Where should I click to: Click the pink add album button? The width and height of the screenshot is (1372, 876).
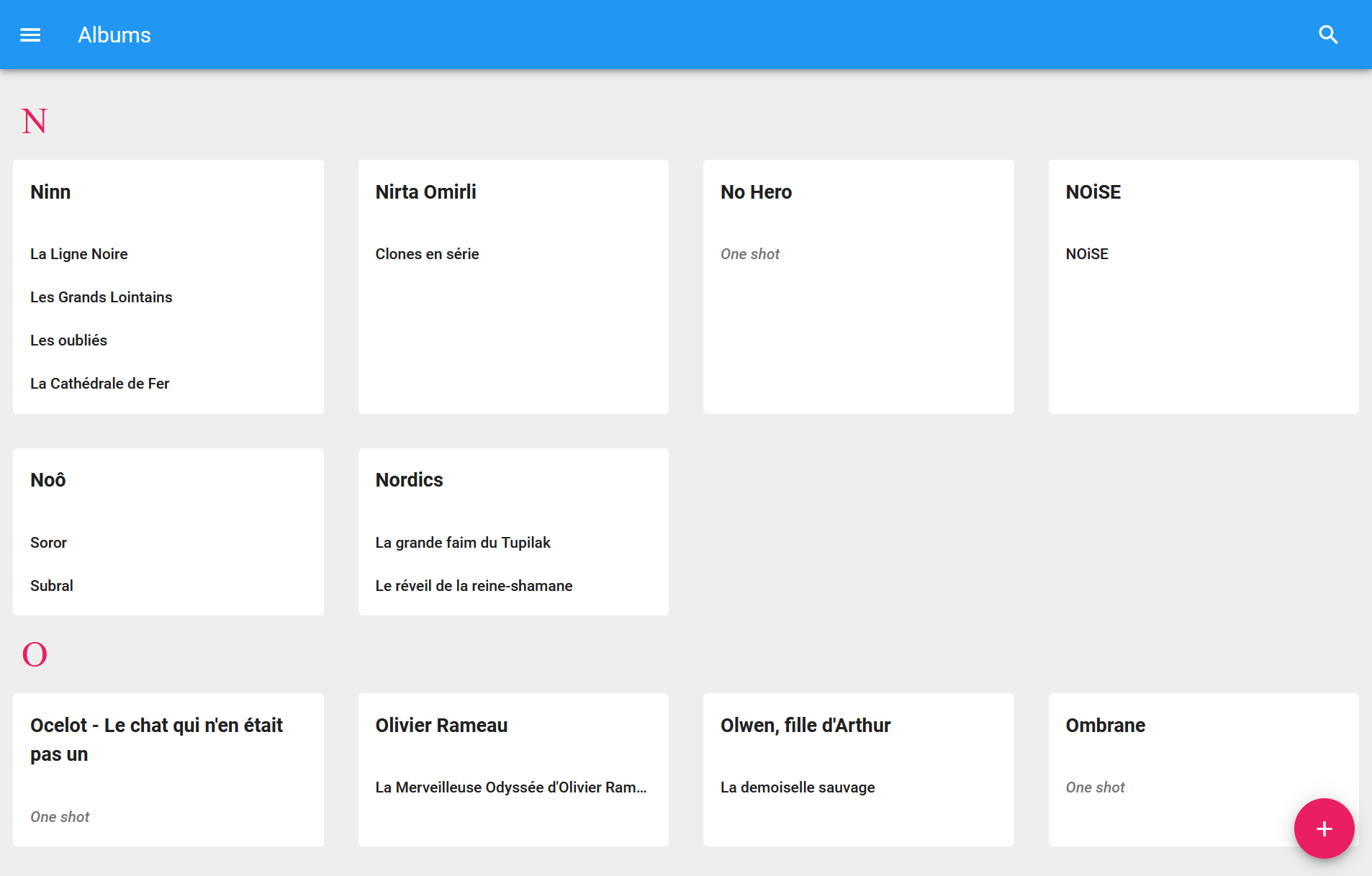pyautogui.click(x=1324, y=828)
